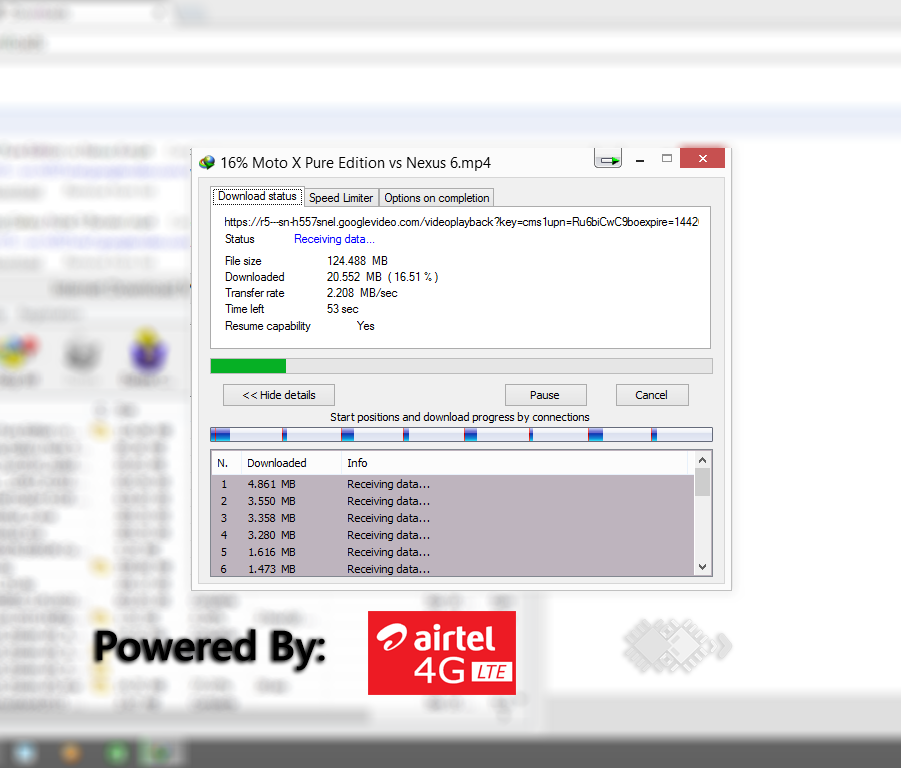Screen dimensions: 901x768
Task: Click the green overall download progress bar
Action: pos(461,366)
